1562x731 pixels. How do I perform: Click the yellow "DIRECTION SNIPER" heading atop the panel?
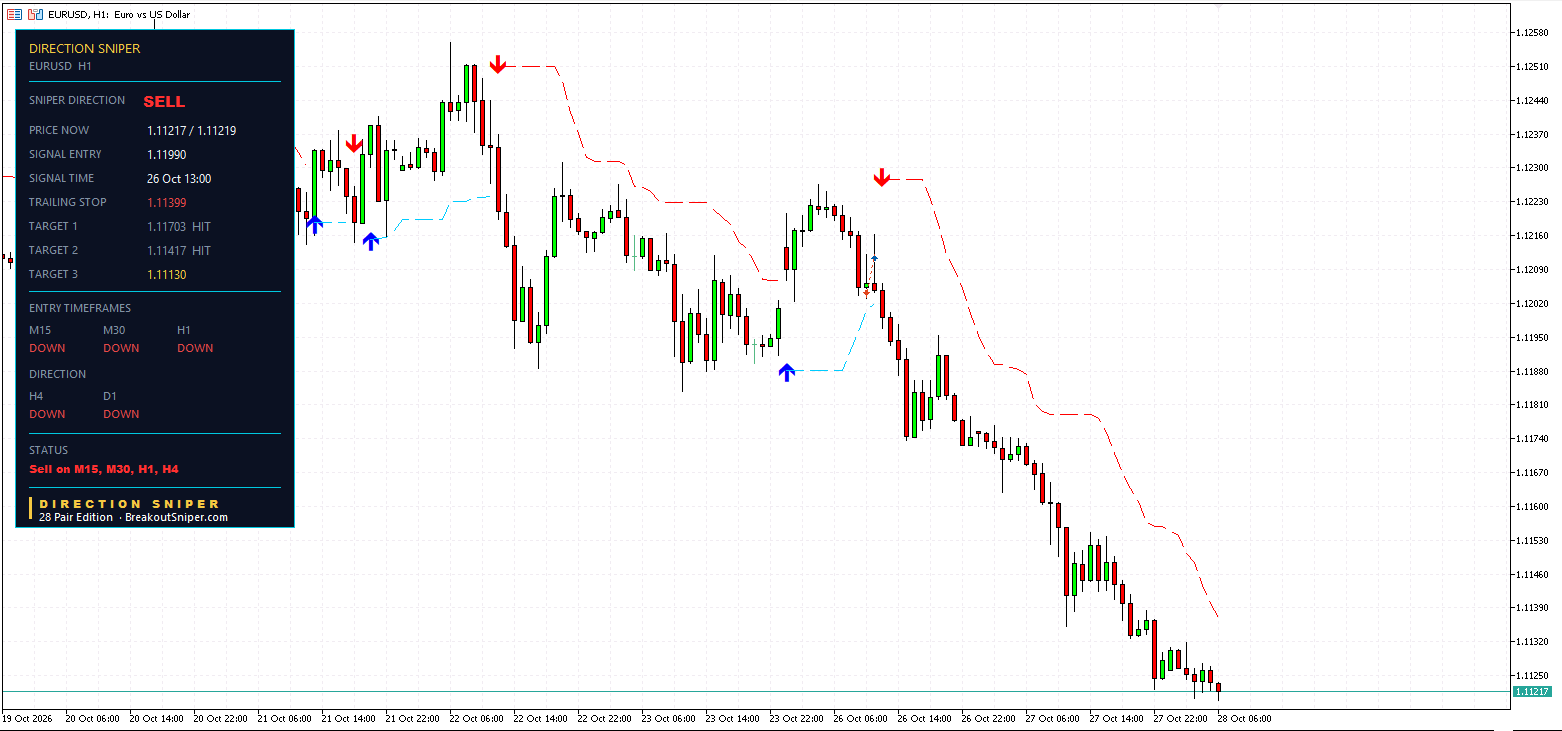(85, 48)
